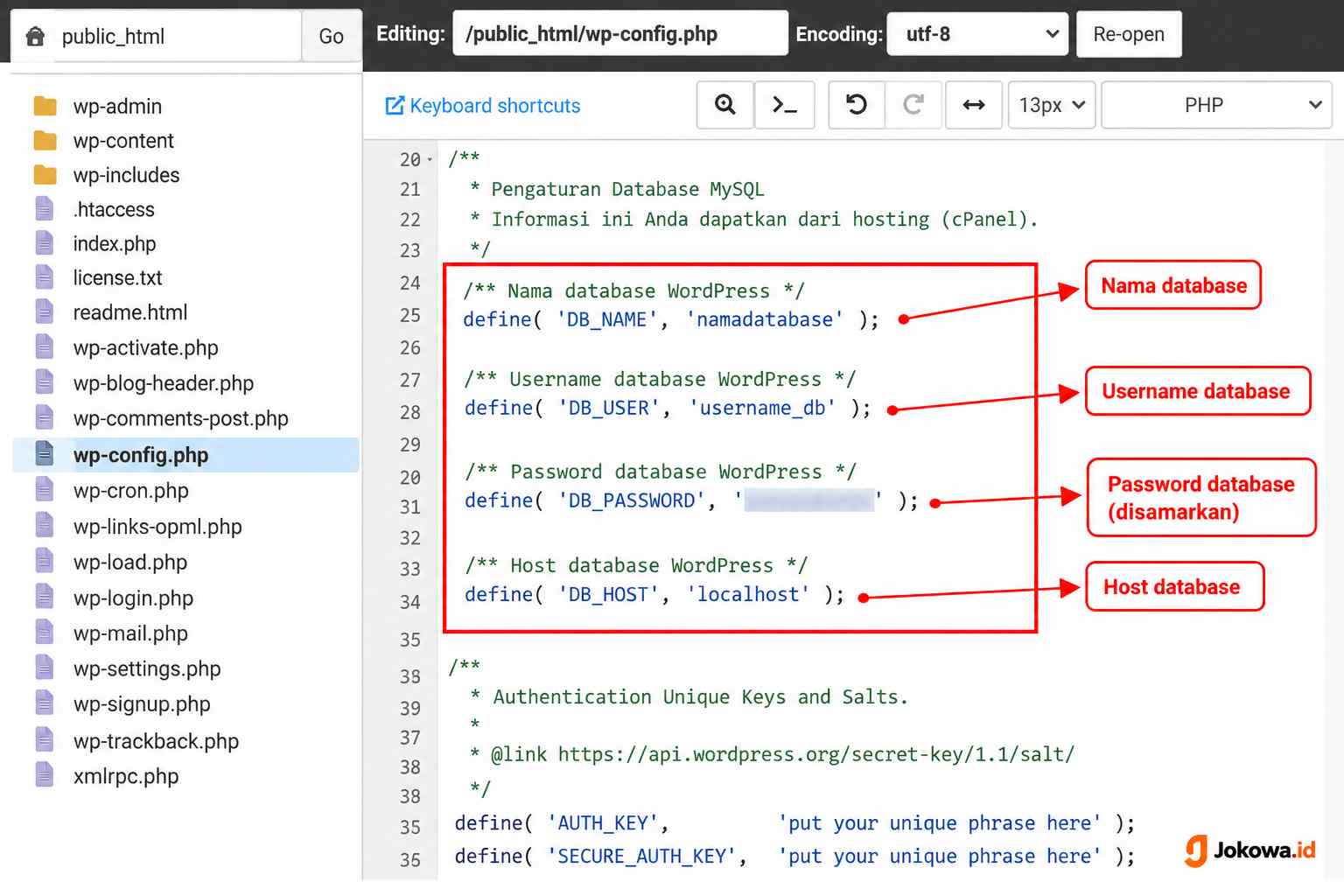Screen dimensions: 1344x896
Task: Open the wp-content folder icon
Action: [45, 141]
